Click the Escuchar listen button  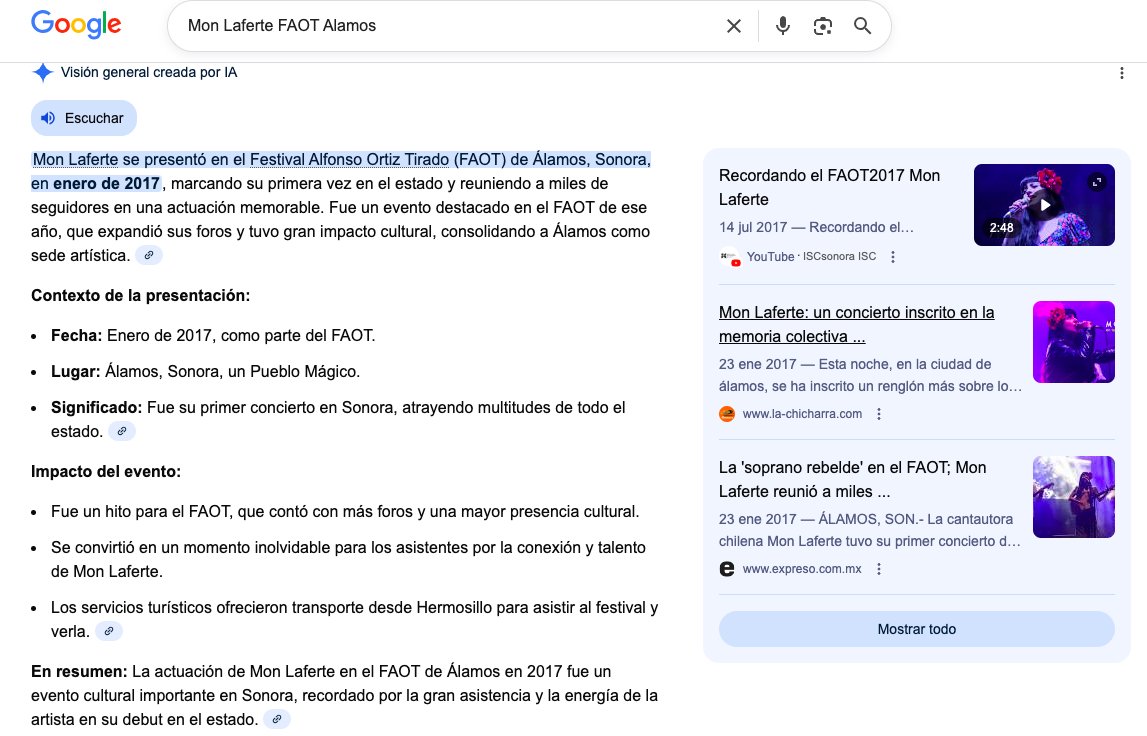83,118
